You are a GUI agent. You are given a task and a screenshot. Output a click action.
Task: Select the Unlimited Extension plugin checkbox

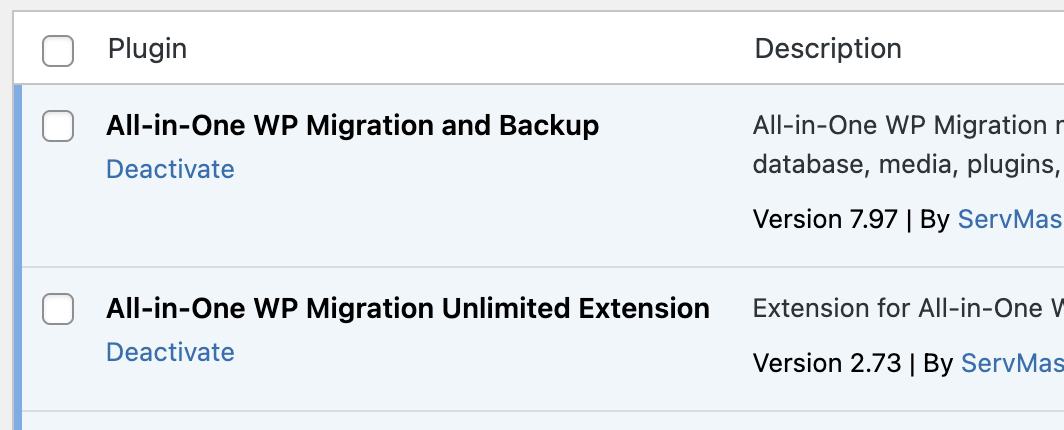click(x=58, y=310)
